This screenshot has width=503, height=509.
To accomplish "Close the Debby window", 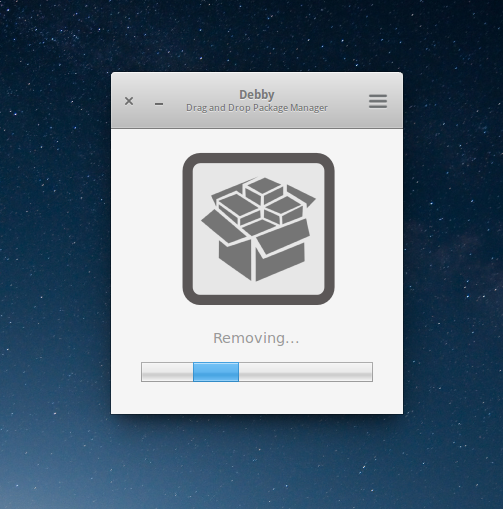I will point(129,101).
